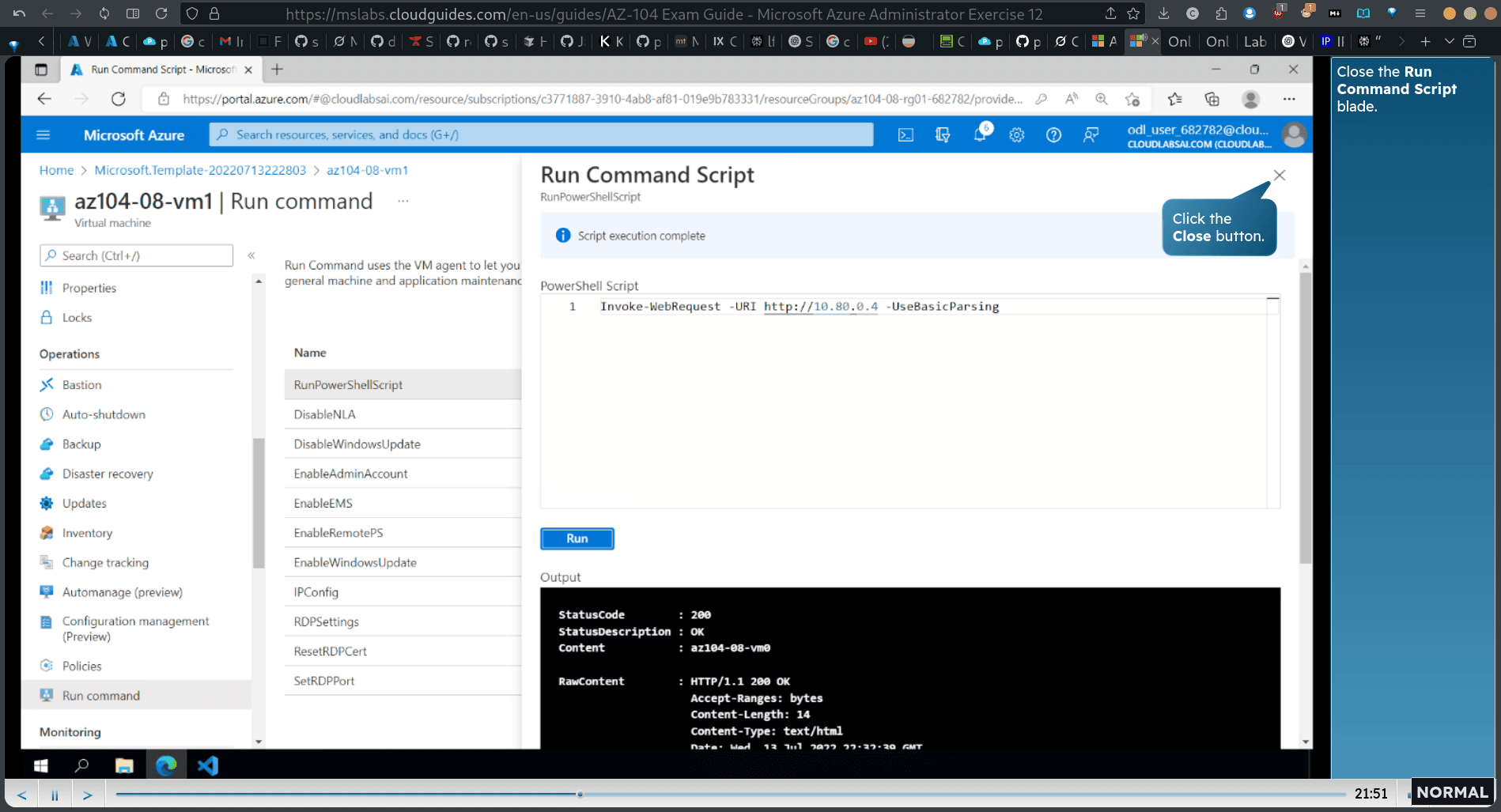Open the az104-08-vm1 breadcrumb link
The height and width of the screenshot is (812, 1501).
point(367,170)
